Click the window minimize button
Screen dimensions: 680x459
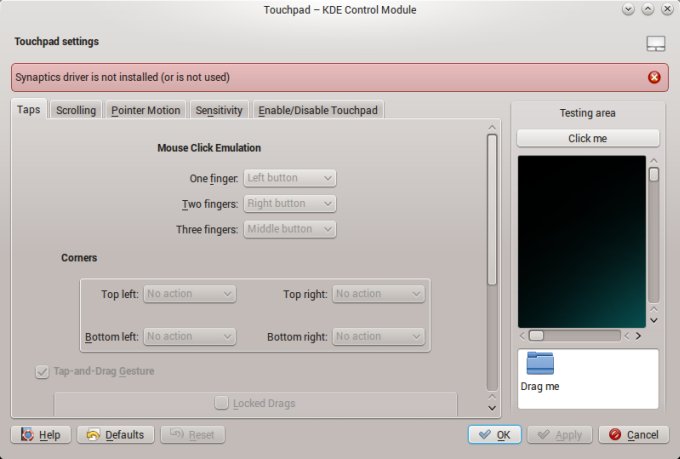(x=628, y=10)
